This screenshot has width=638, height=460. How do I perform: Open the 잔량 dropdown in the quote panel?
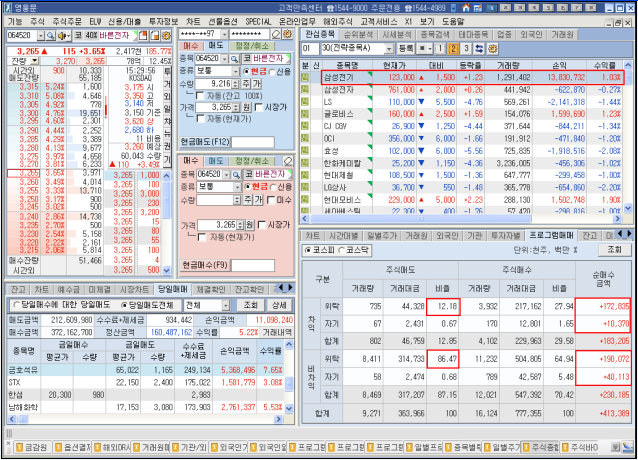coord(35,61)
